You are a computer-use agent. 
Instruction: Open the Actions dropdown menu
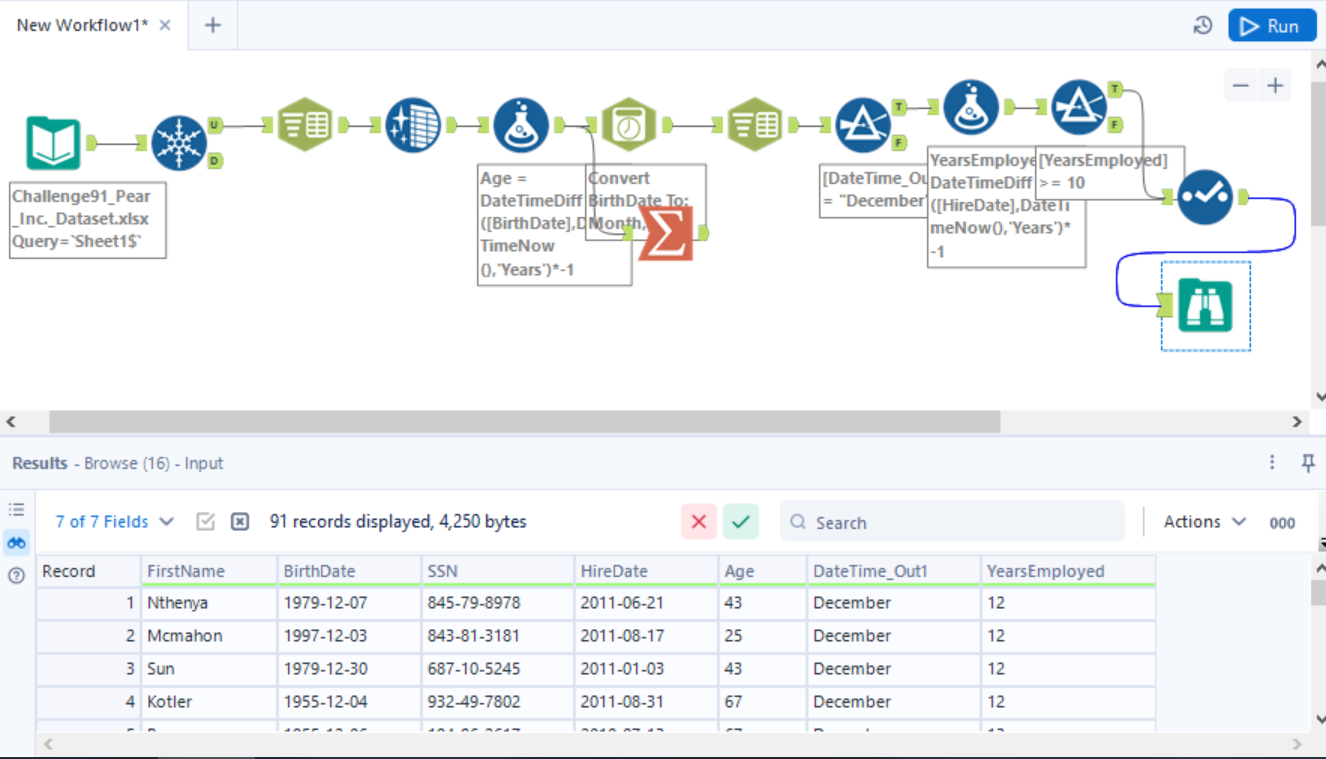[x=1204, y=522]
